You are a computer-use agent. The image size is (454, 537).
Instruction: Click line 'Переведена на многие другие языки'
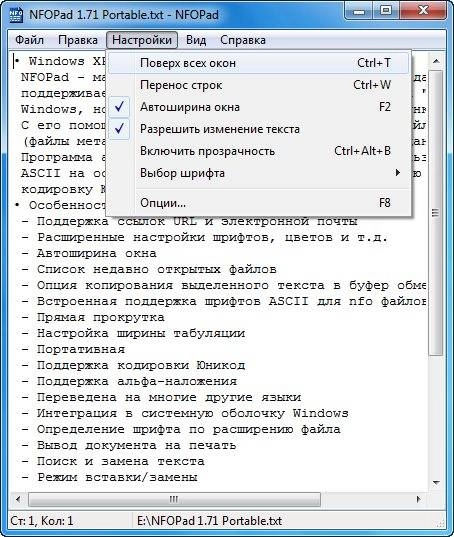pyautogui.click(x=169, y=397)
